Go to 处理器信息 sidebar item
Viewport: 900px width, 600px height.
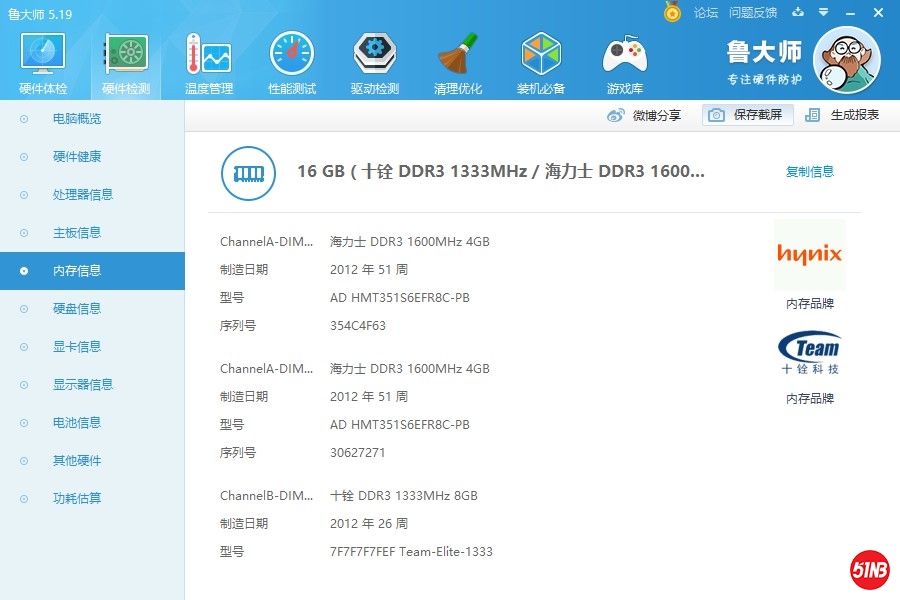(x=83, y=195)
